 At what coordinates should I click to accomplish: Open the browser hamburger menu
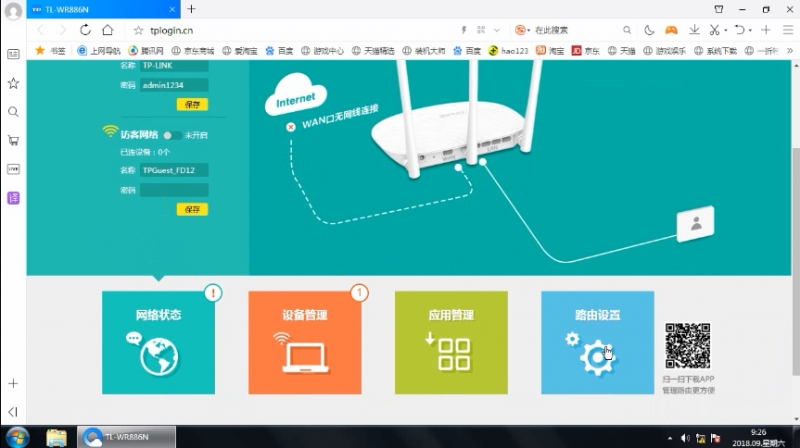[788, 30]
